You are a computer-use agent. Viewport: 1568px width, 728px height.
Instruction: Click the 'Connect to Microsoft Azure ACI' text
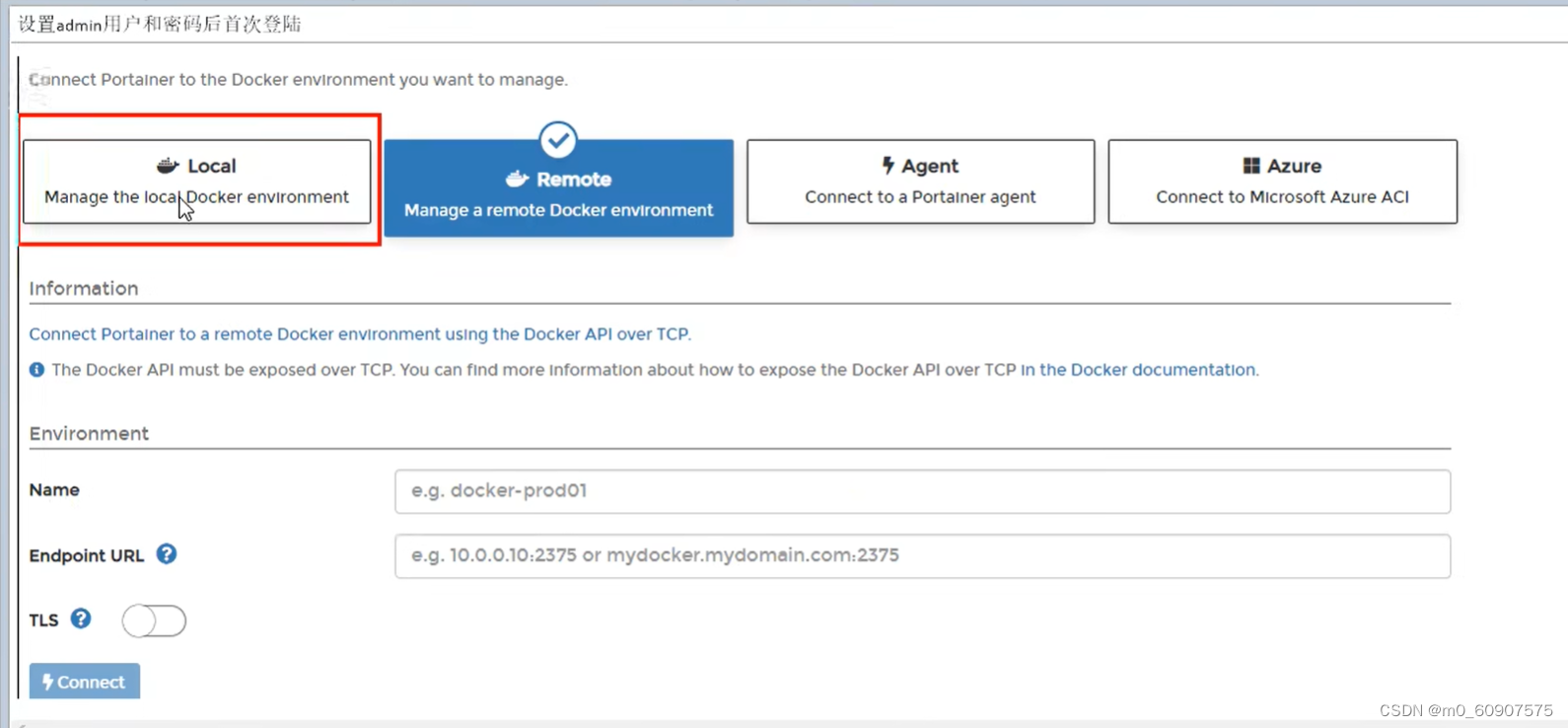click(1282, 197)
